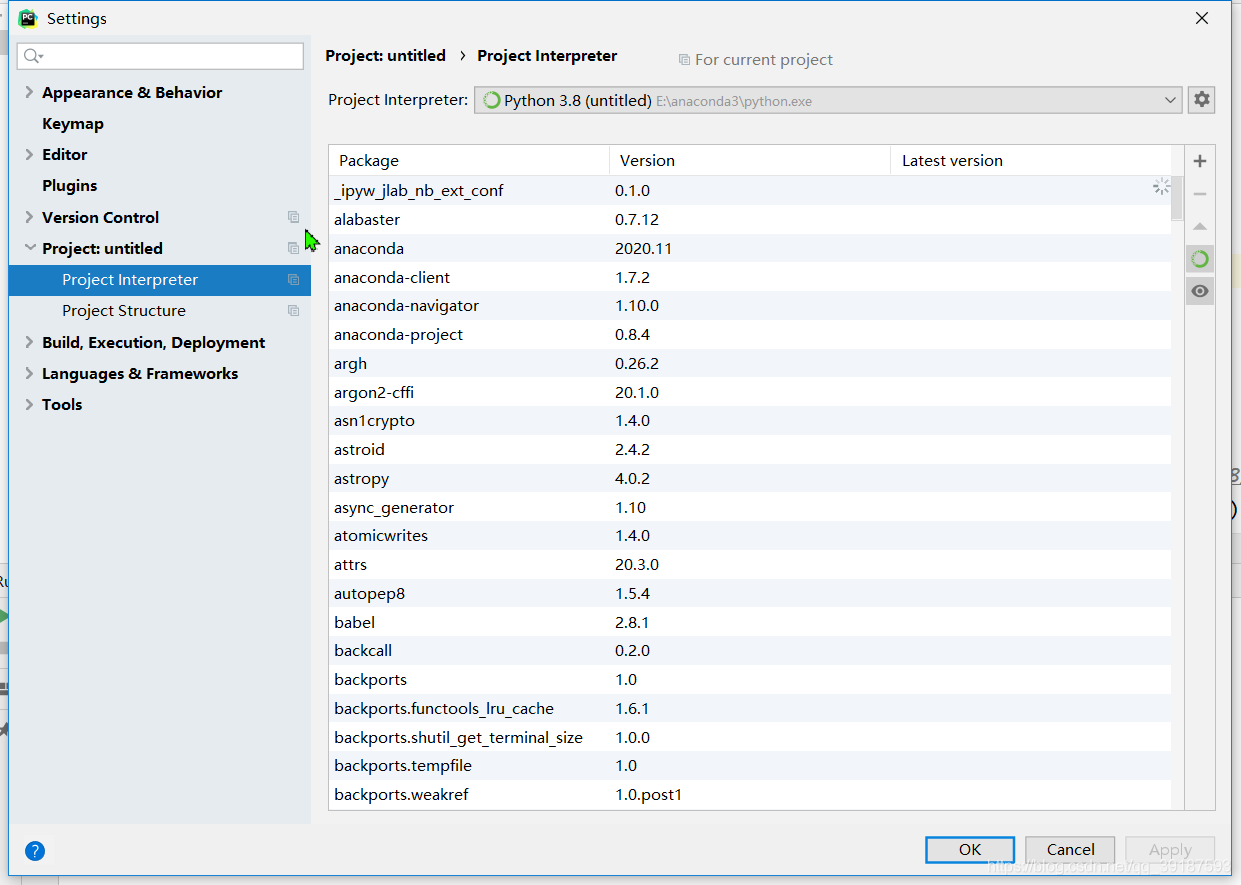Select Plugins settings page
Screen dimensions: 1241x885
tap(70, 185)
